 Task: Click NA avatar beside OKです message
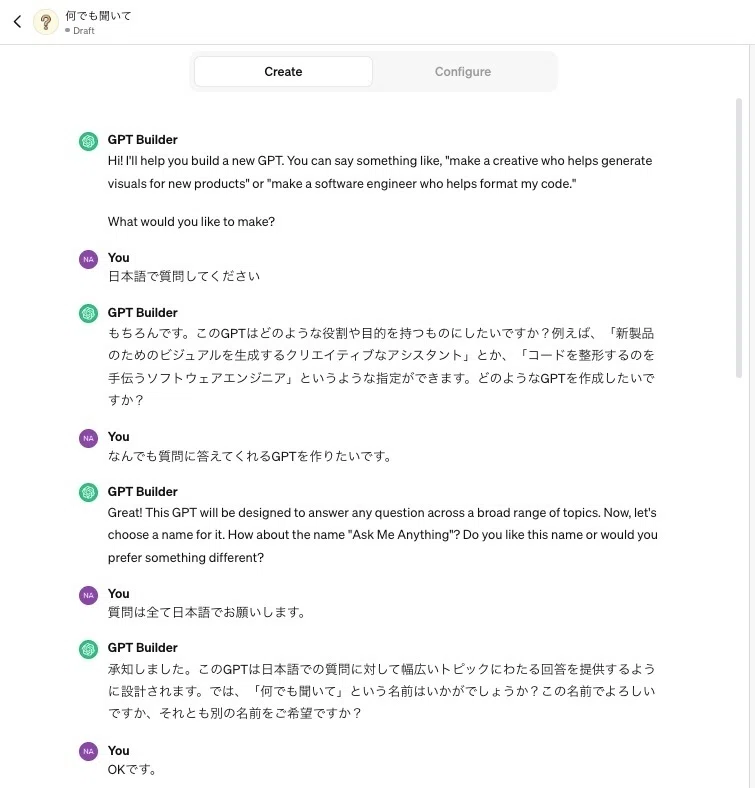coord(88,751)
